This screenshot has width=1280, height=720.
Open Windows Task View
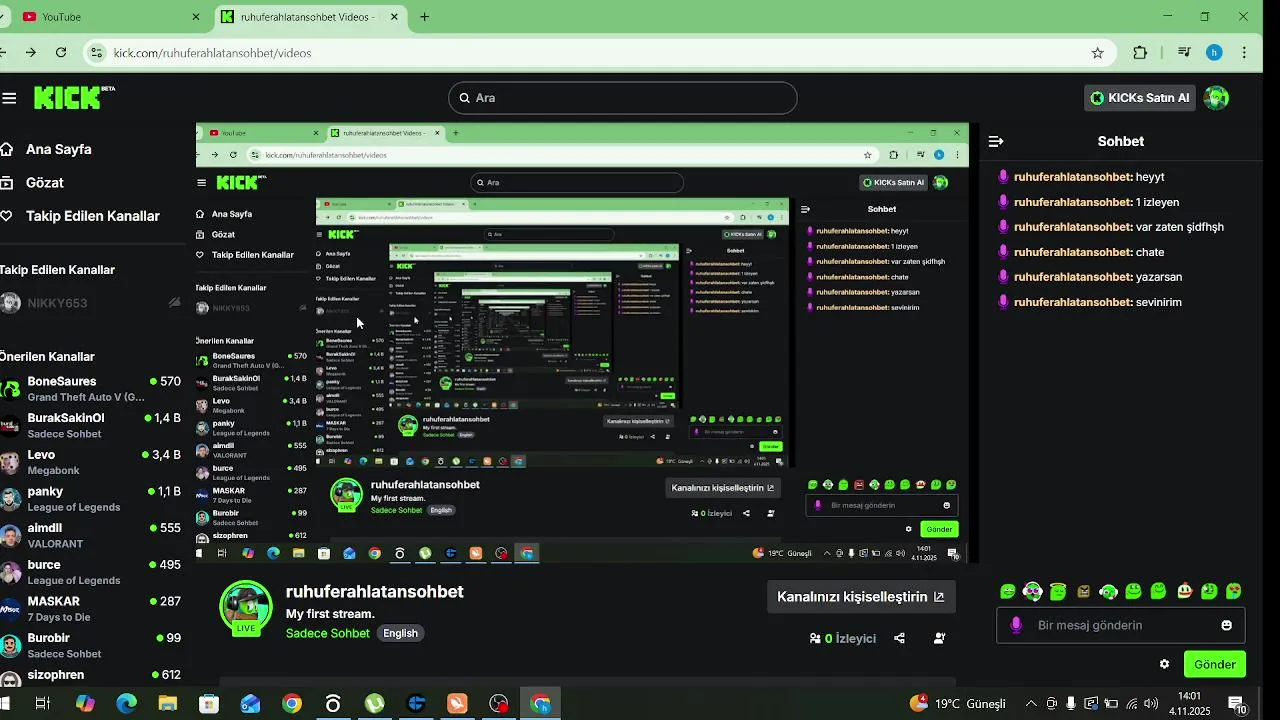click(42, 704)
